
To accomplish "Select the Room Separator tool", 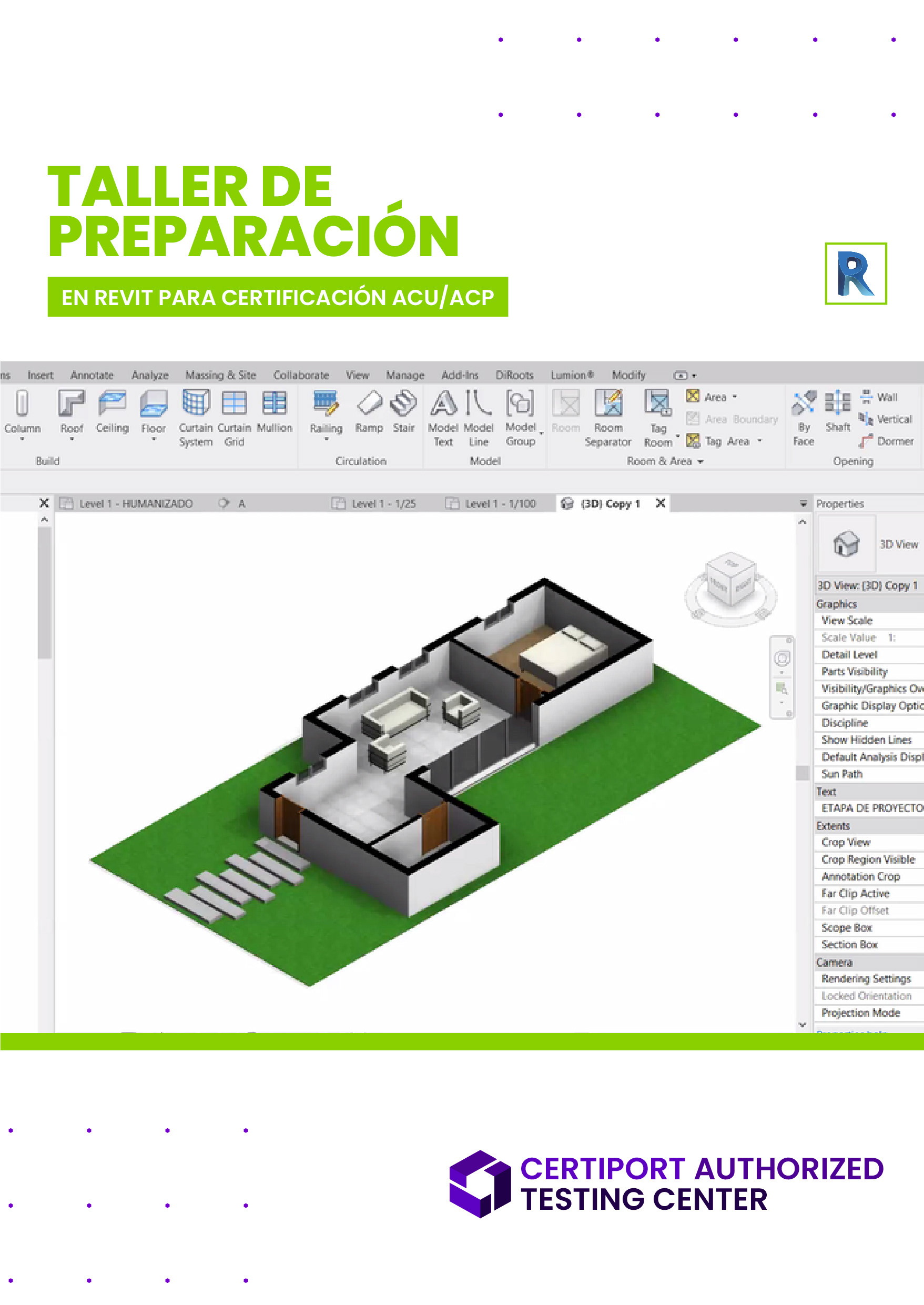I will coord(608,418).
